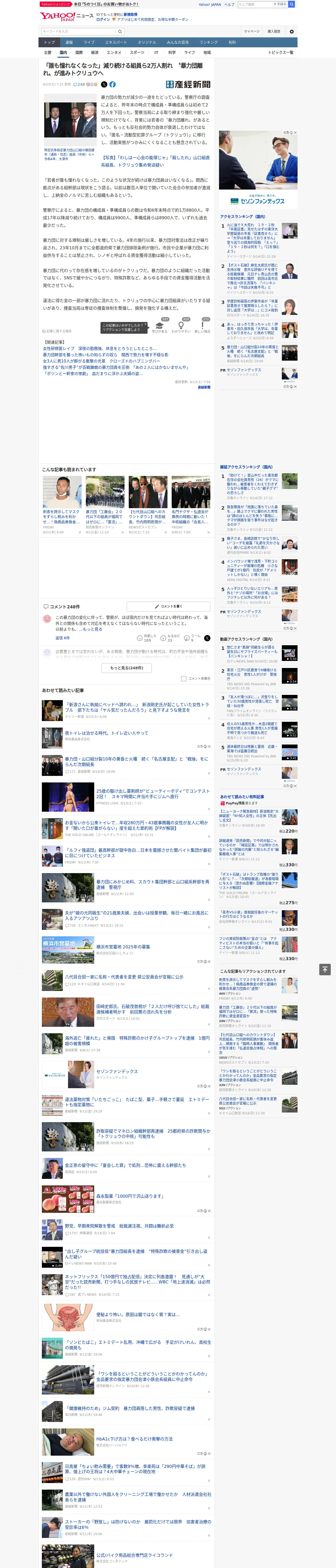
Task: Open recommended article about 八代目合田一家
Action: (x=124, y=976)
